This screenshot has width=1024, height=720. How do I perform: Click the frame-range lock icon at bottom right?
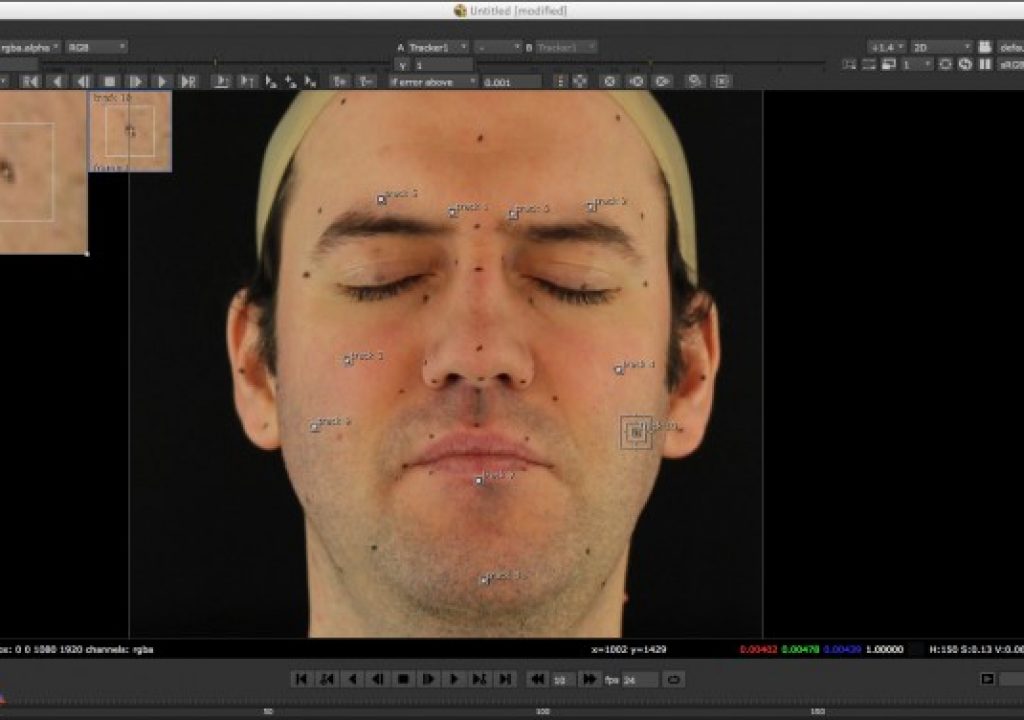(987, 679)
